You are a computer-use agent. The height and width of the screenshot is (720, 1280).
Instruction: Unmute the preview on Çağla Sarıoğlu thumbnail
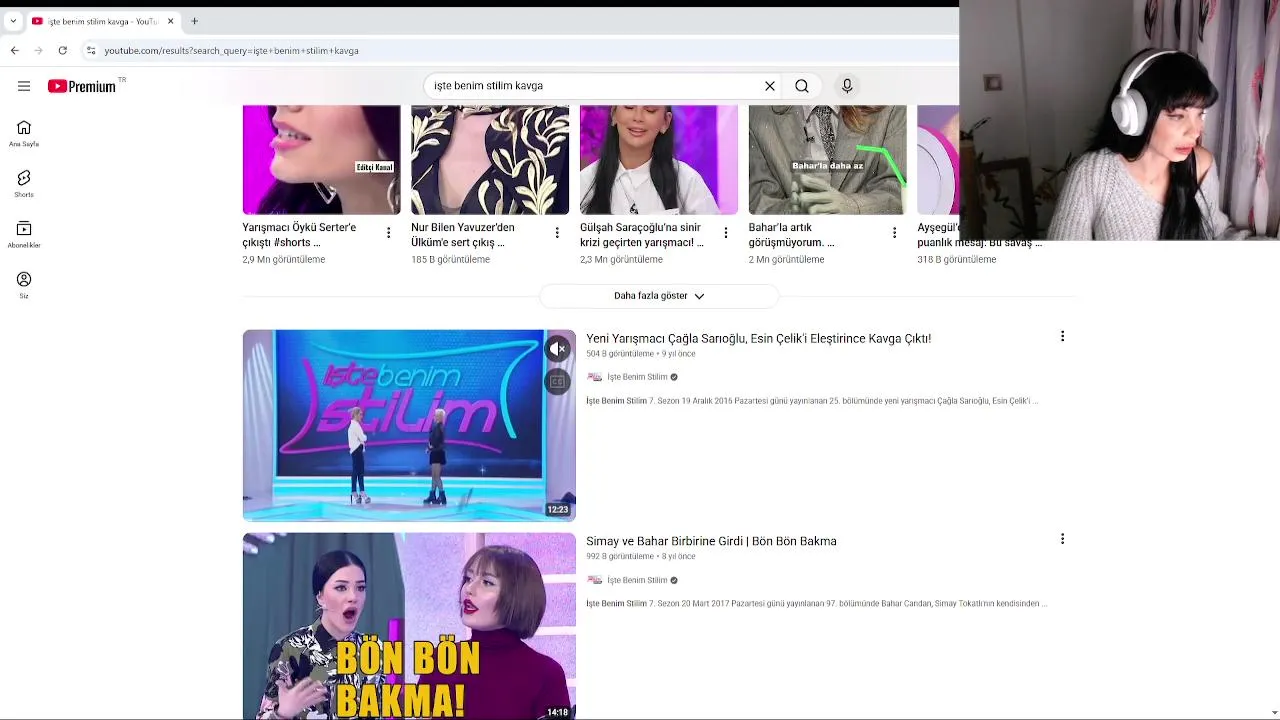click(558, 349)
